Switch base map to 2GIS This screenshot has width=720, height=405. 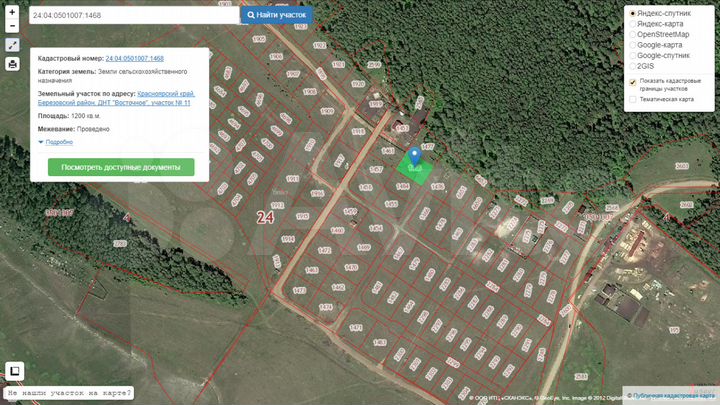(632, 66)
